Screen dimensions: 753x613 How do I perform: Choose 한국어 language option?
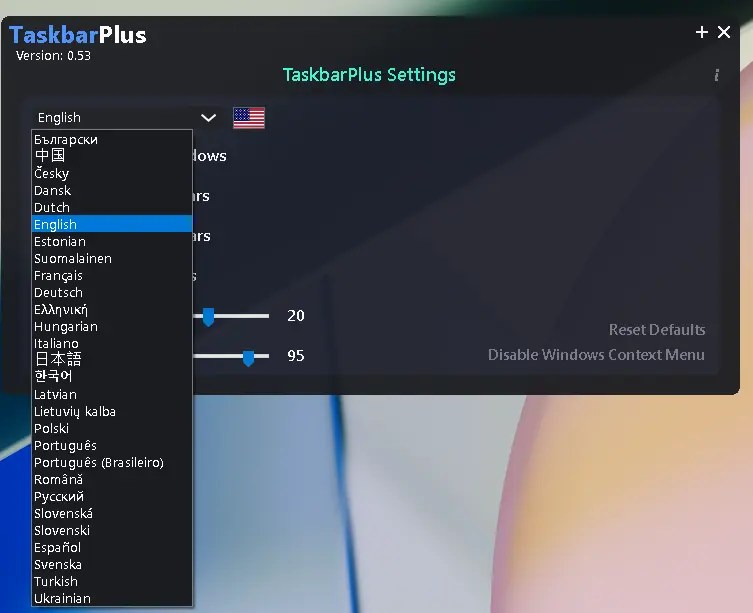(x=112, y=376)
